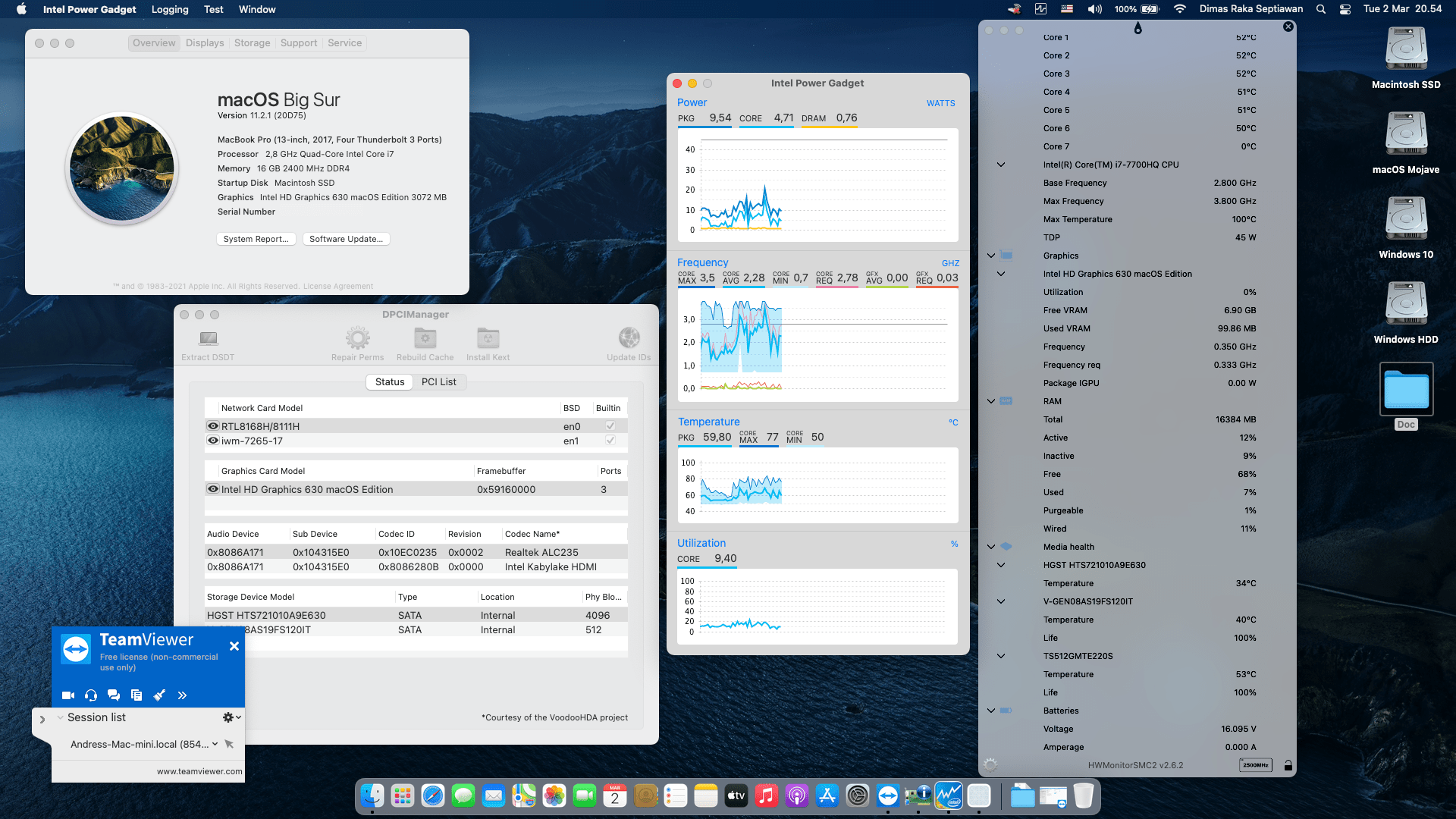The image size is (1456, 819).
Task: Collapse the Batteries section
Action: click(x=991, y=711)
